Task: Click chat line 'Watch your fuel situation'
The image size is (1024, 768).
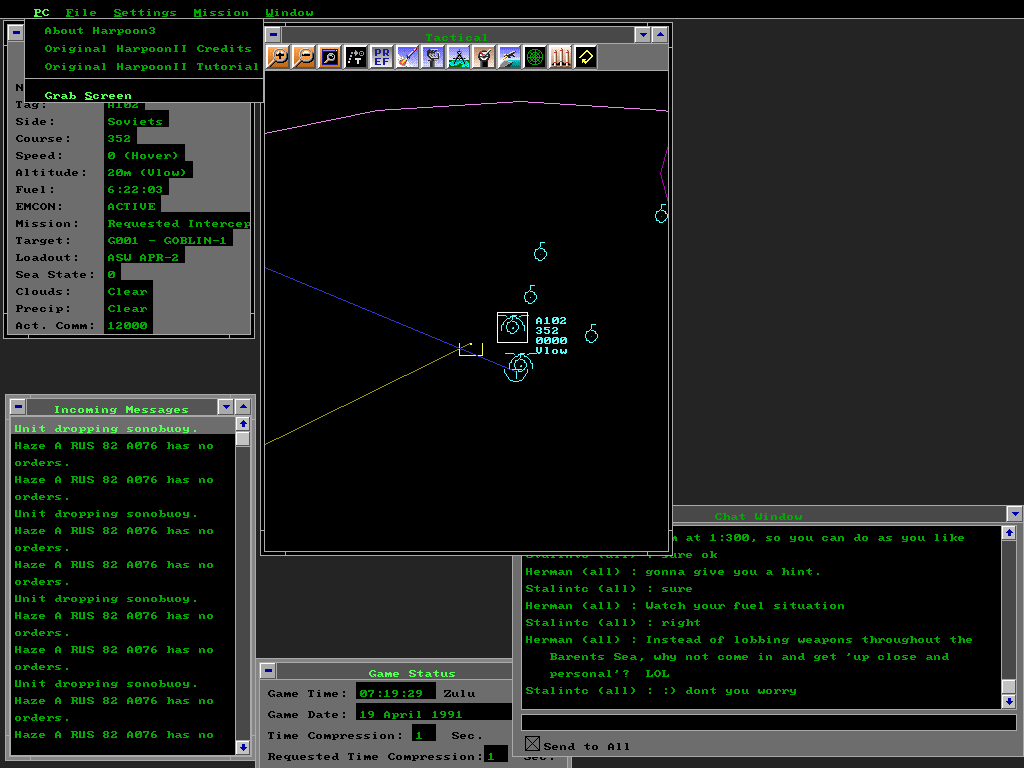Action: 744,605
